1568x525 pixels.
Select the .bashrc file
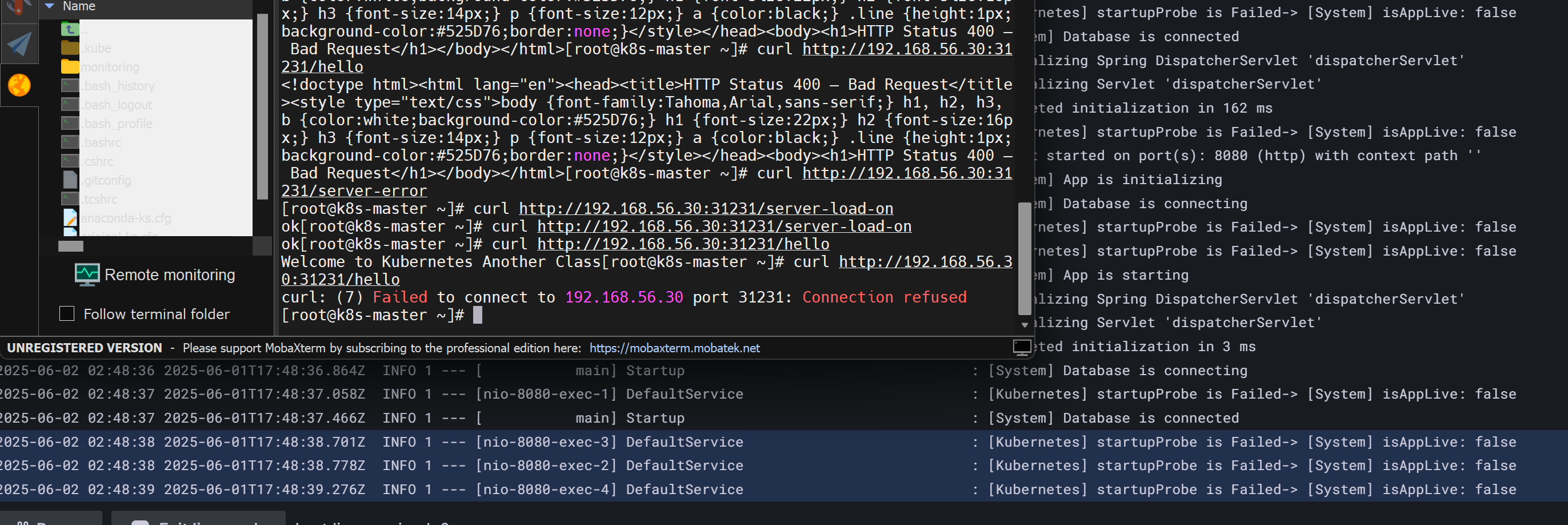coord(102,142)
